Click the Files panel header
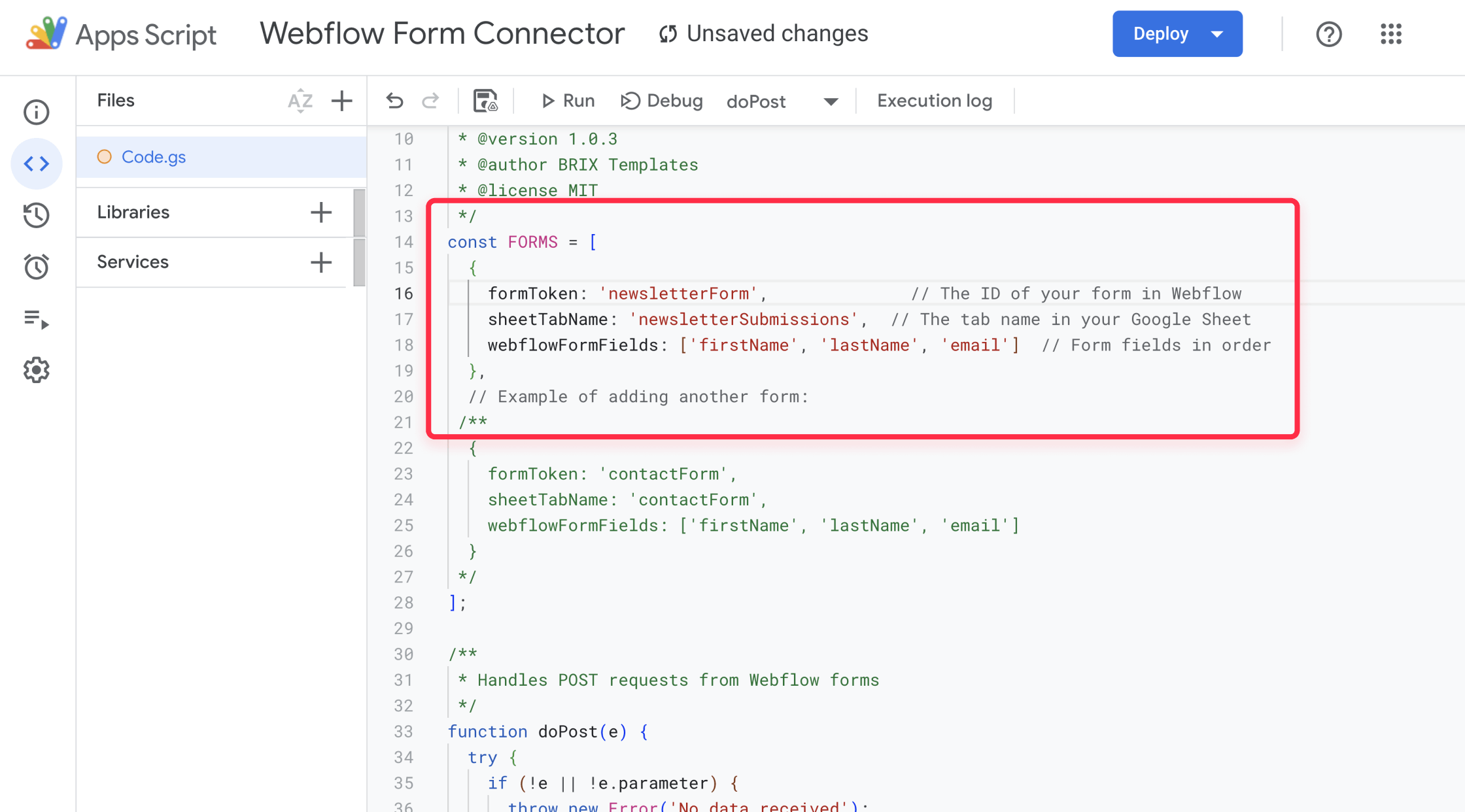 (116, 101)
